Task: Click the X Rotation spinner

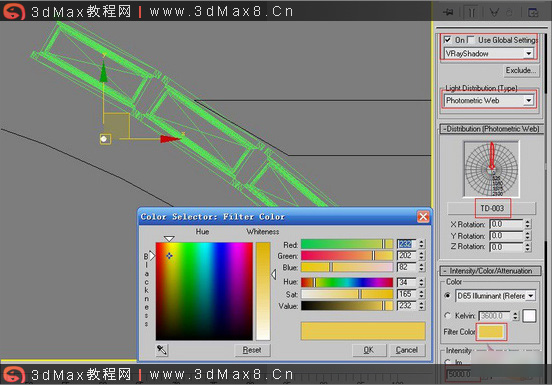Action: pyautogui.click(x=527, y=224)
